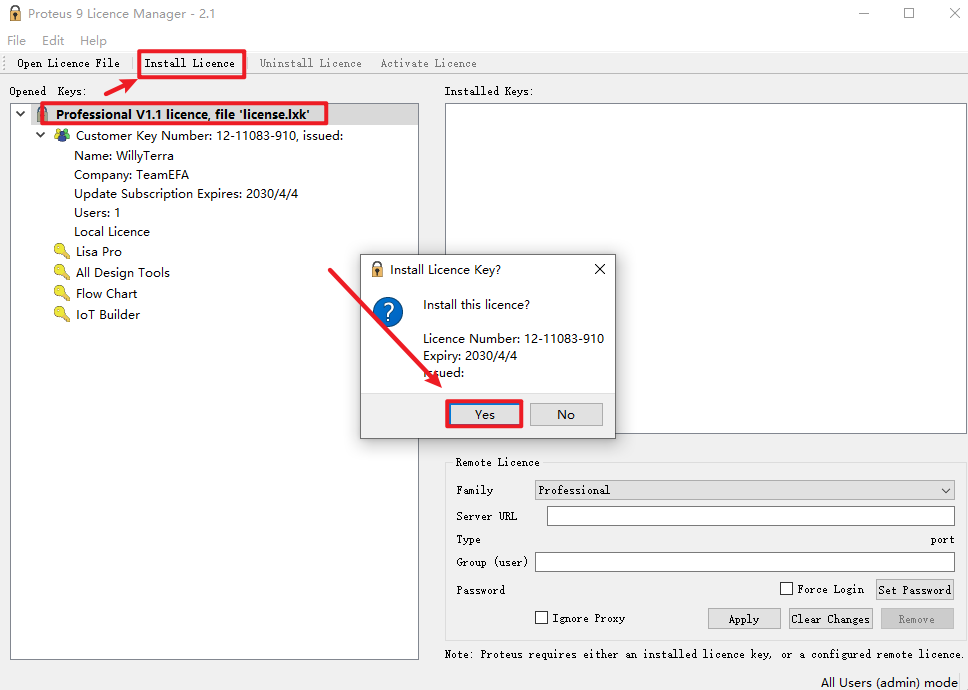The height and width of the screenshot is (690, 968).
Task: Click the All Design Tools key icon
Action: coord(61,272)
